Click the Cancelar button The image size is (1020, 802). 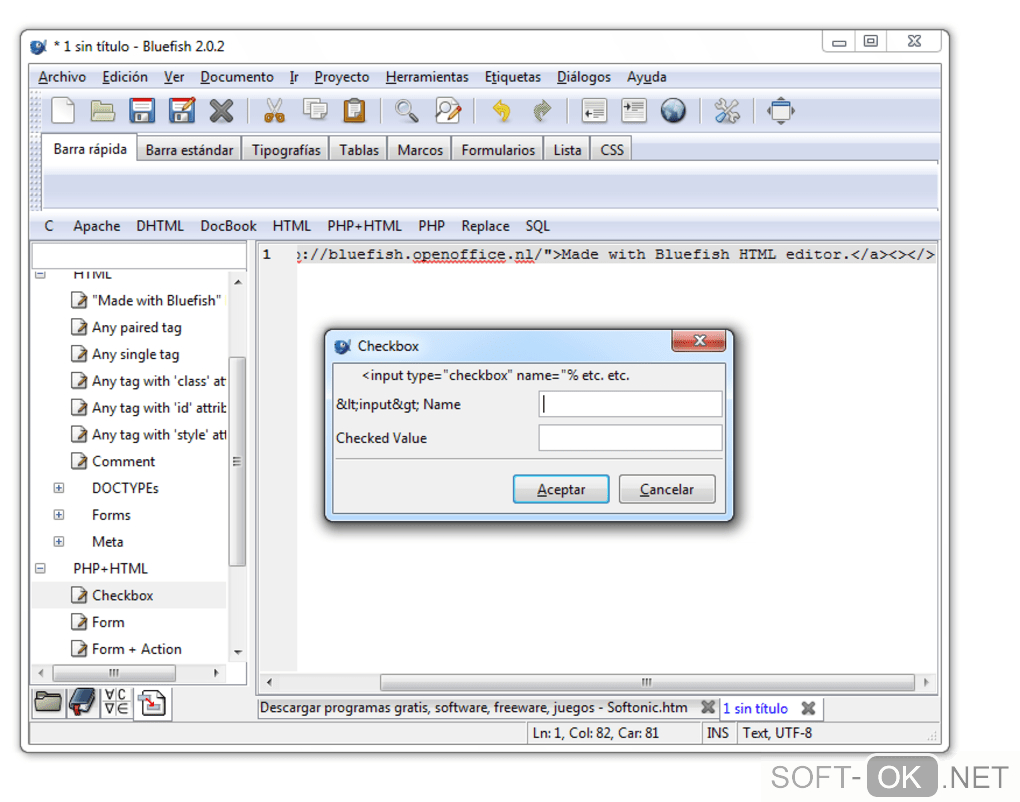click(667, 489)
